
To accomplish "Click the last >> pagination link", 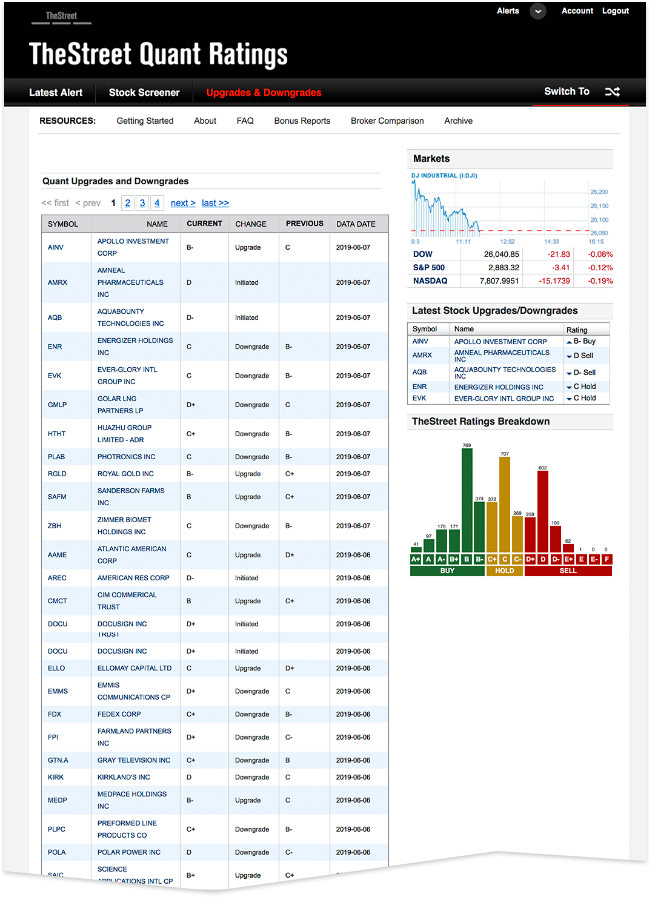I will [215, 203].
